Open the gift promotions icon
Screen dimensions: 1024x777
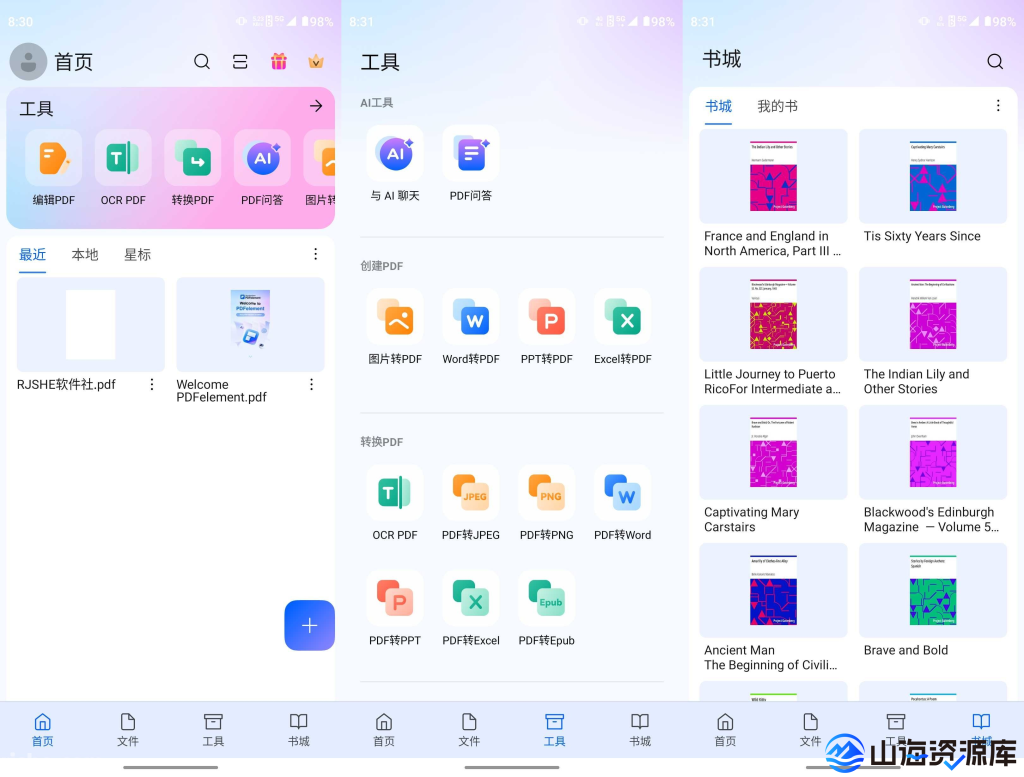pyautogui.click(x=278, y=61)
